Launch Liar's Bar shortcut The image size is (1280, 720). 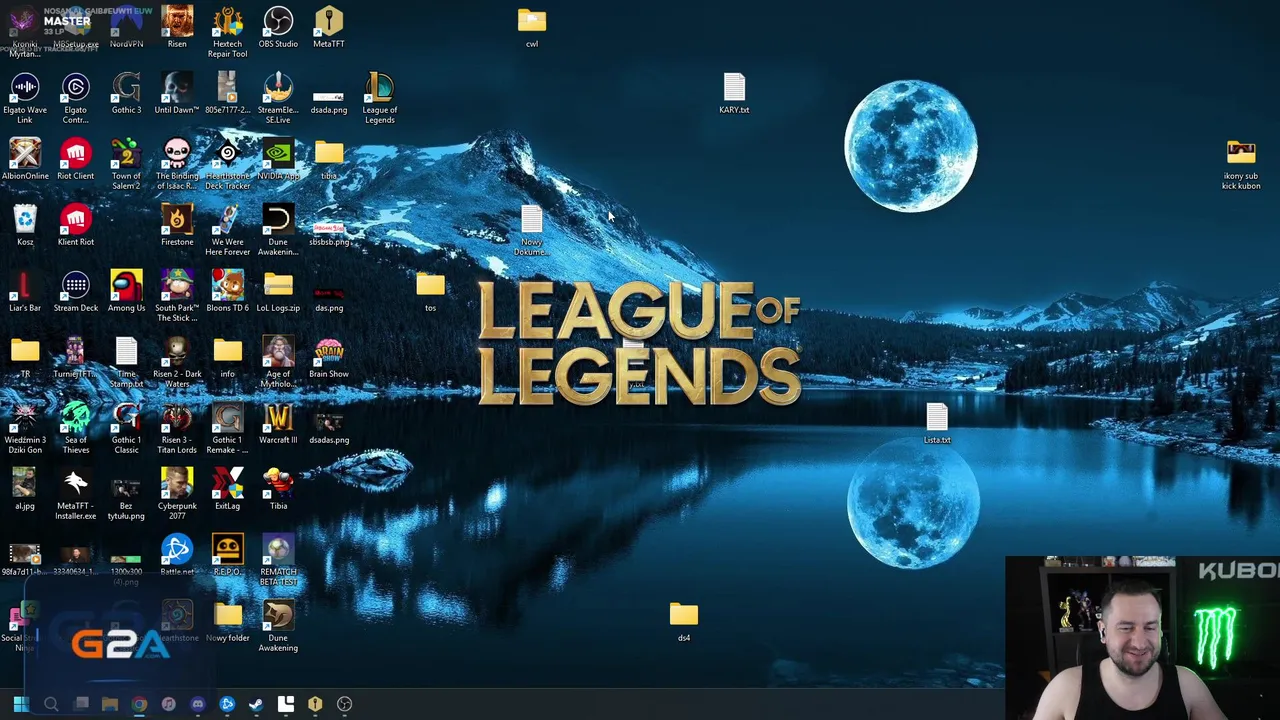click(25, 292)
